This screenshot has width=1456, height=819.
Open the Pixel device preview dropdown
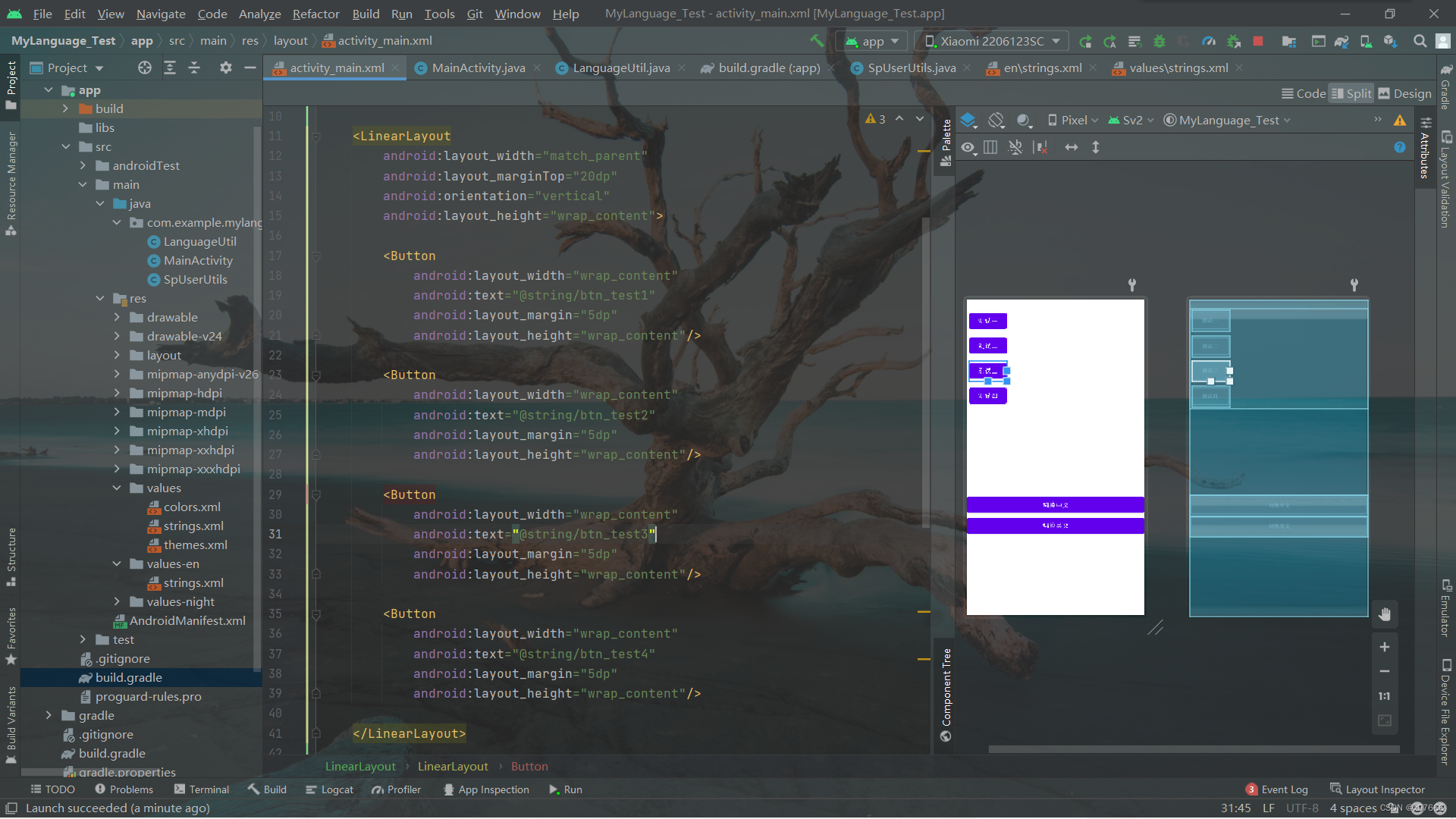pos(1072,120)
